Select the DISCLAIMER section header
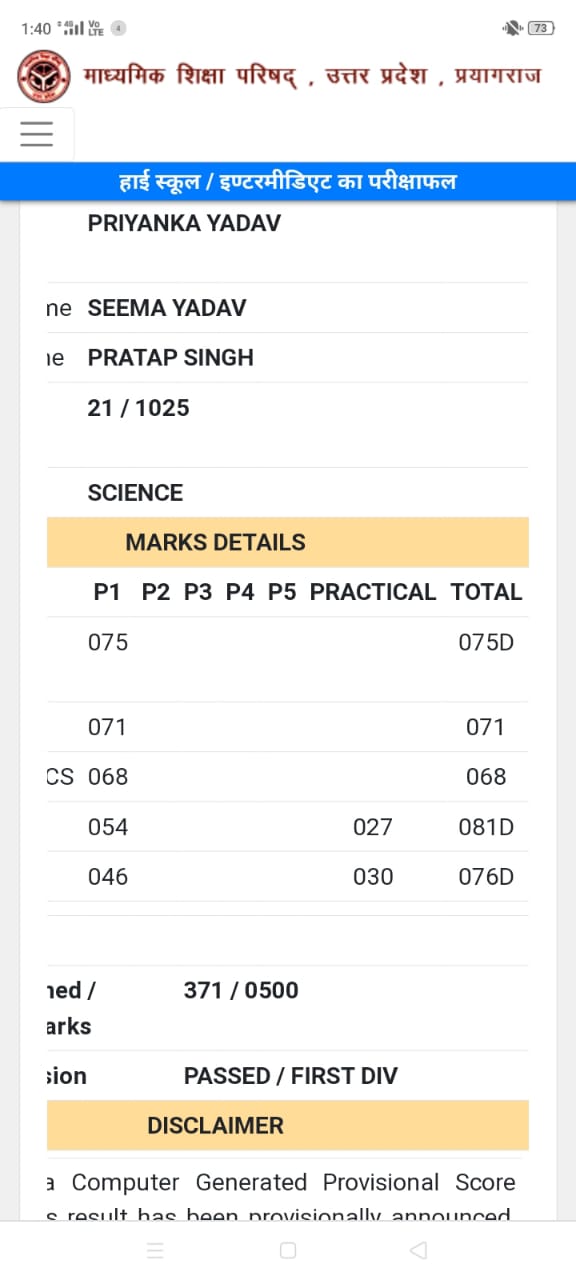Screen dimensions: 576x1280 [288, 1125]
